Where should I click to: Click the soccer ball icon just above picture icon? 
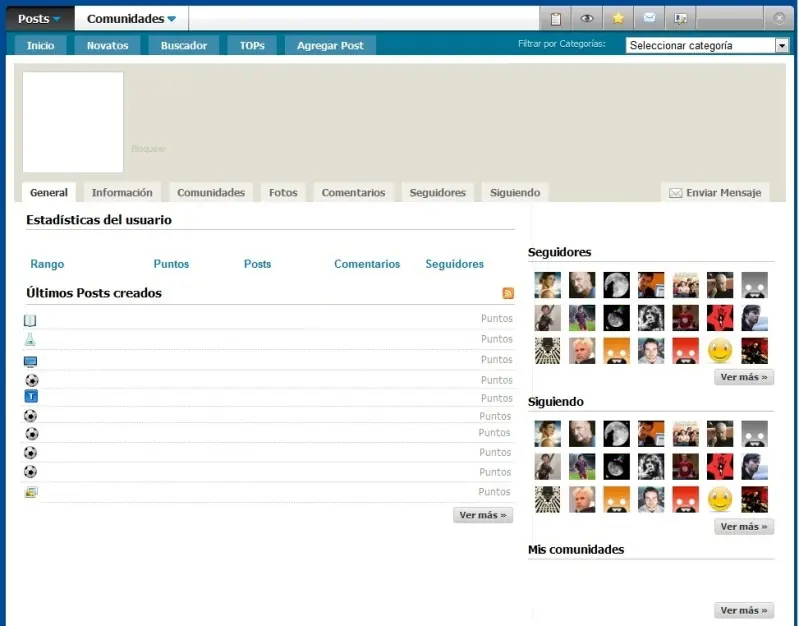point(30,472)
